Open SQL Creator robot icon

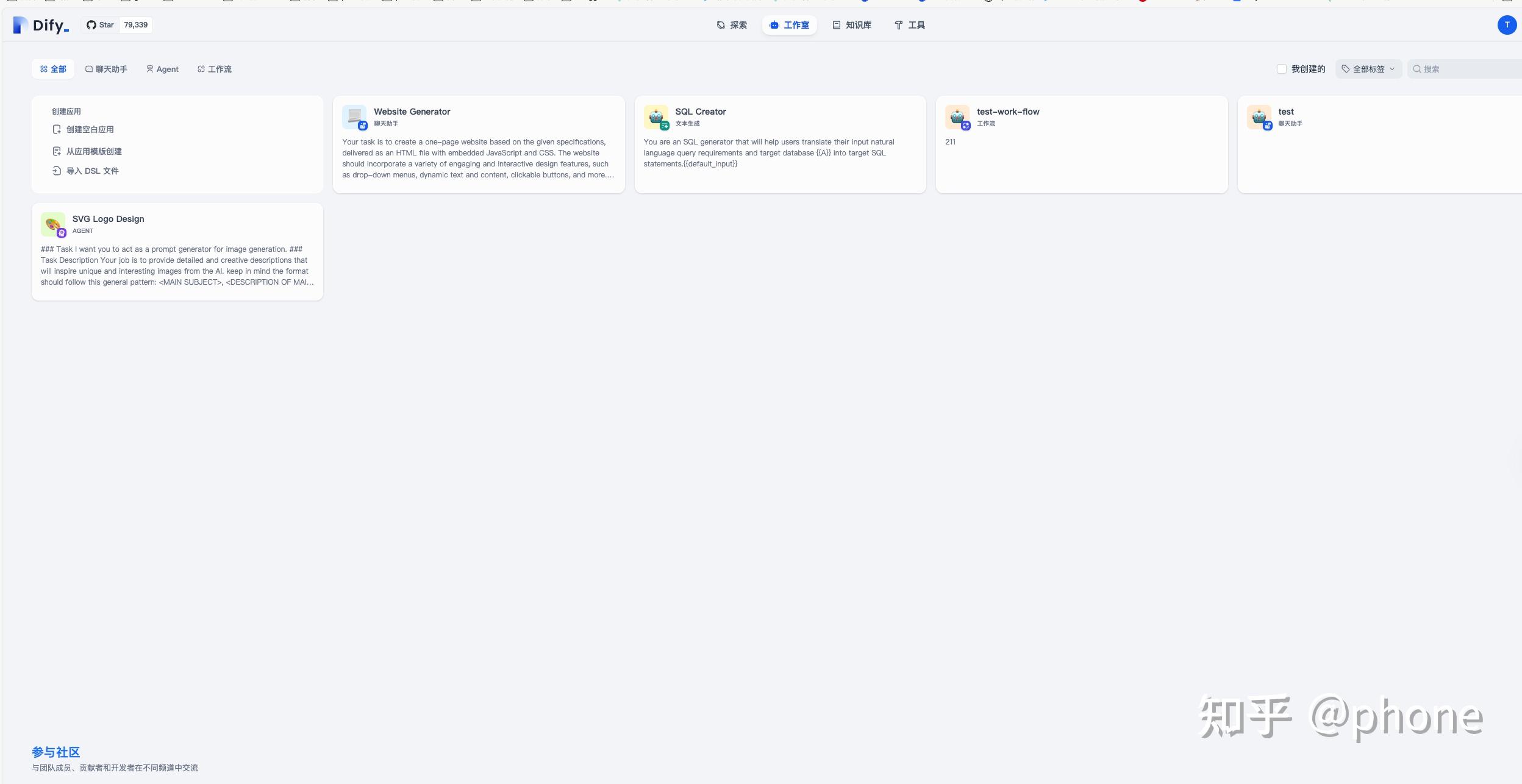pyautogui.click(x=656, y=116)
